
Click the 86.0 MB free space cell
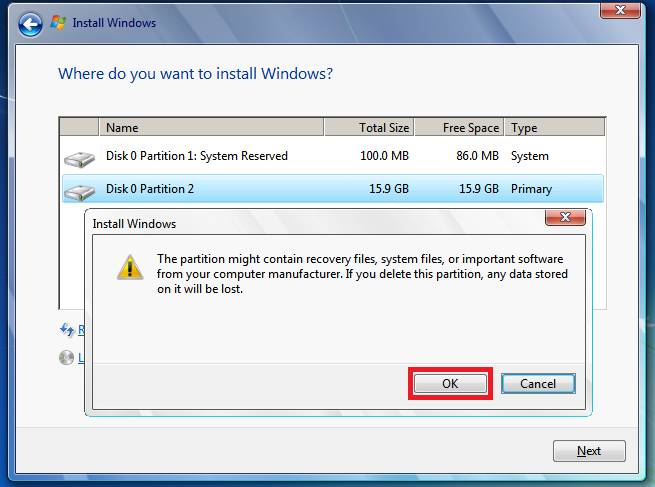pos(477,156)
